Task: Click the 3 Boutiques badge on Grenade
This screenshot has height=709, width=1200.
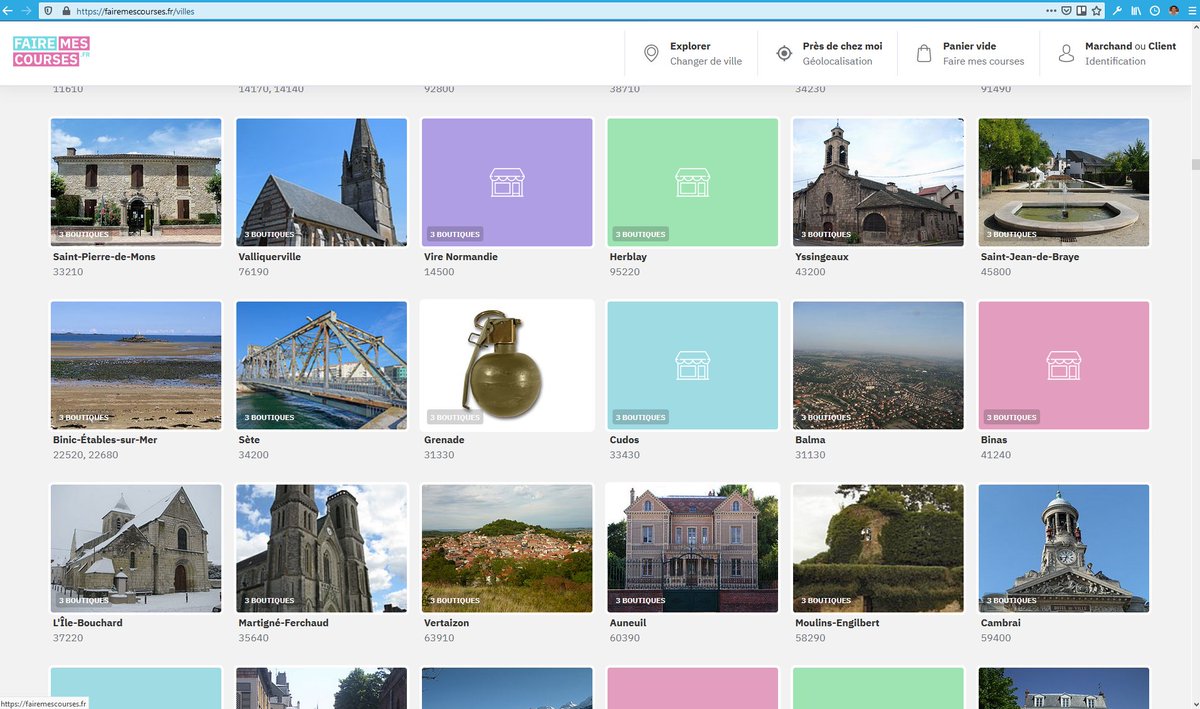Action: 455,417
